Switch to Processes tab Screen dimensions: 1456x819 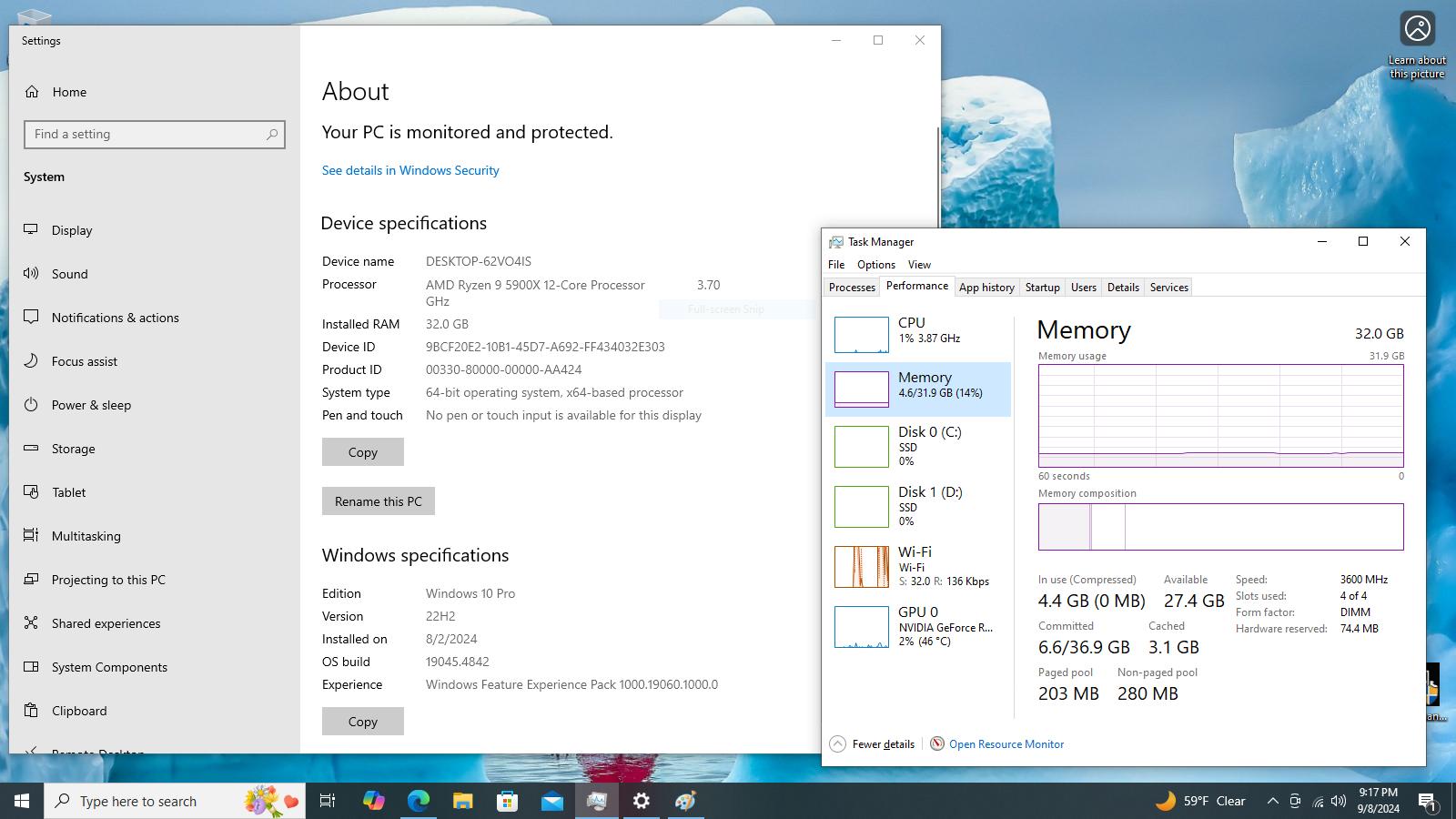[x=852, y=288]
